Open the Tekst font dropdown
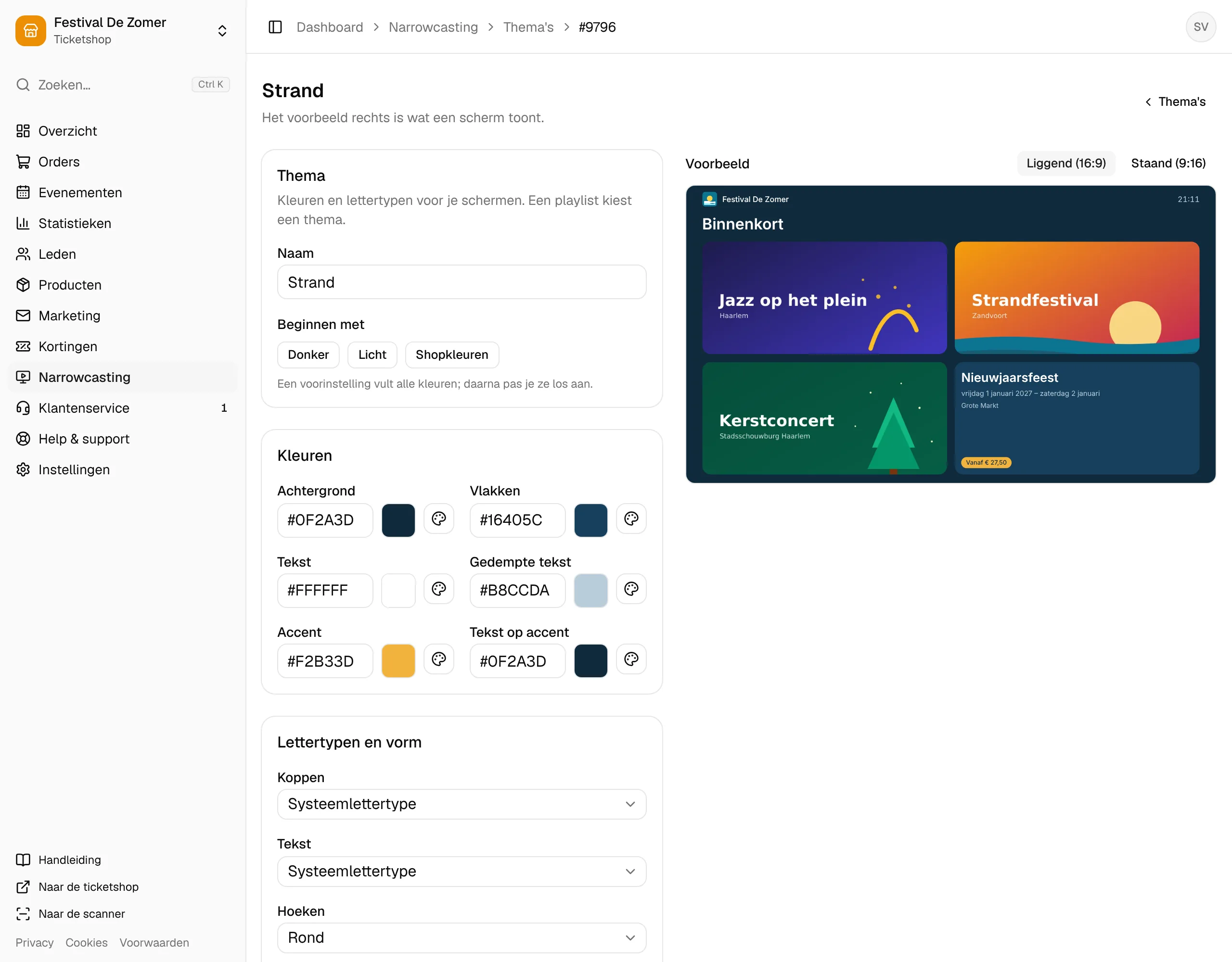Screen dimensions: 1232x962 tap(462, 871)
